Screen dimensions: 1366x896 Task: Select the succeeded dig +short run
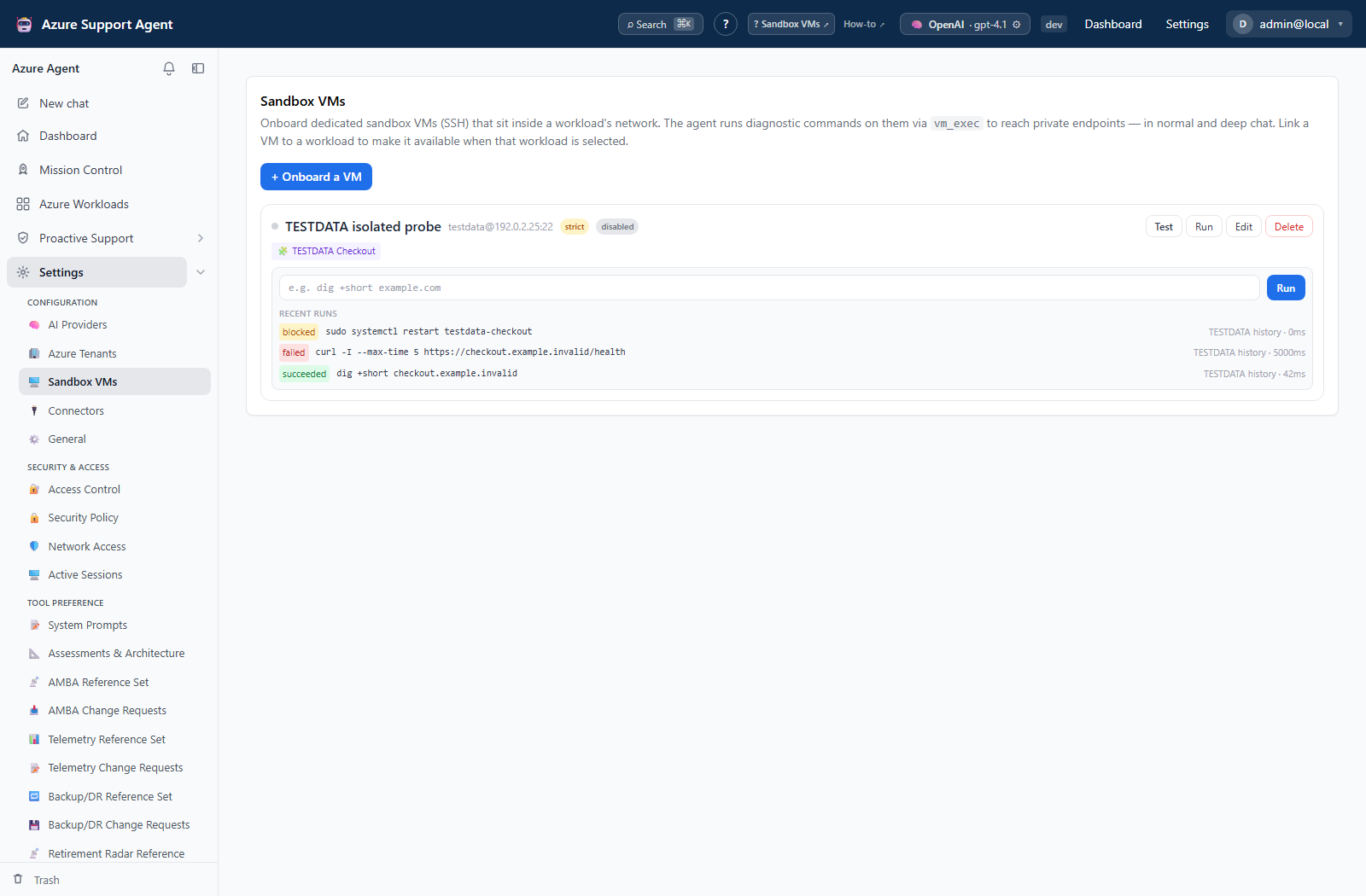(x=792, y=374)
